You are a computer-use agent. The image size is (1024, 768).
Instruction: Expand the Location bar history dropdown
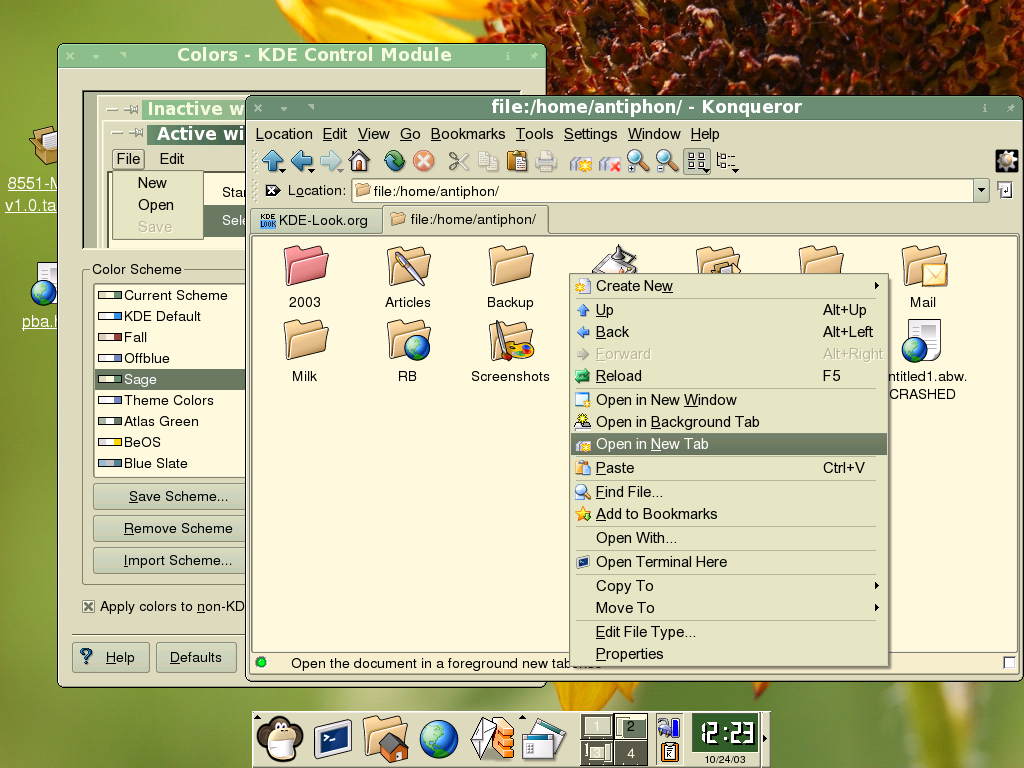(981, 191)
